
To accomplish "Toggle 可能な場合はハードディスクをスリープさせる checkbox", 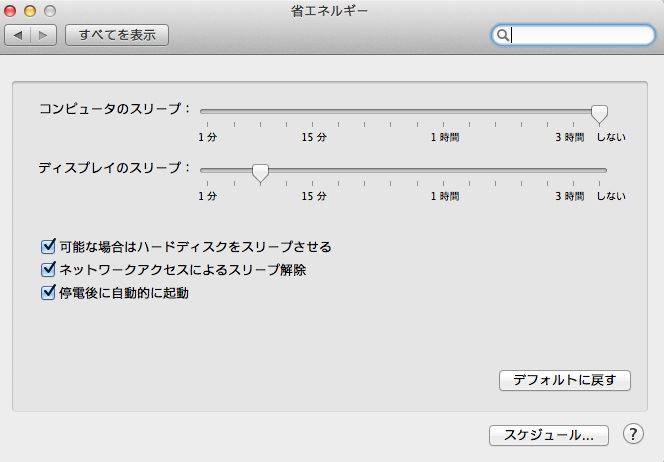I will pos(48,246).
